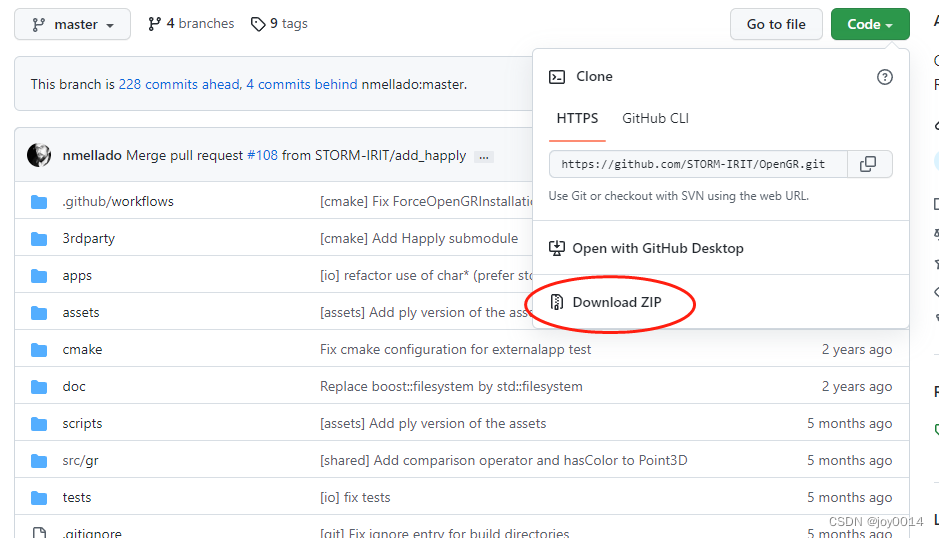Image resolution: width=939 pixels, height=538 pixels.
Task: Click '5 months ago' in tests row
Action: tap(850, 497)
